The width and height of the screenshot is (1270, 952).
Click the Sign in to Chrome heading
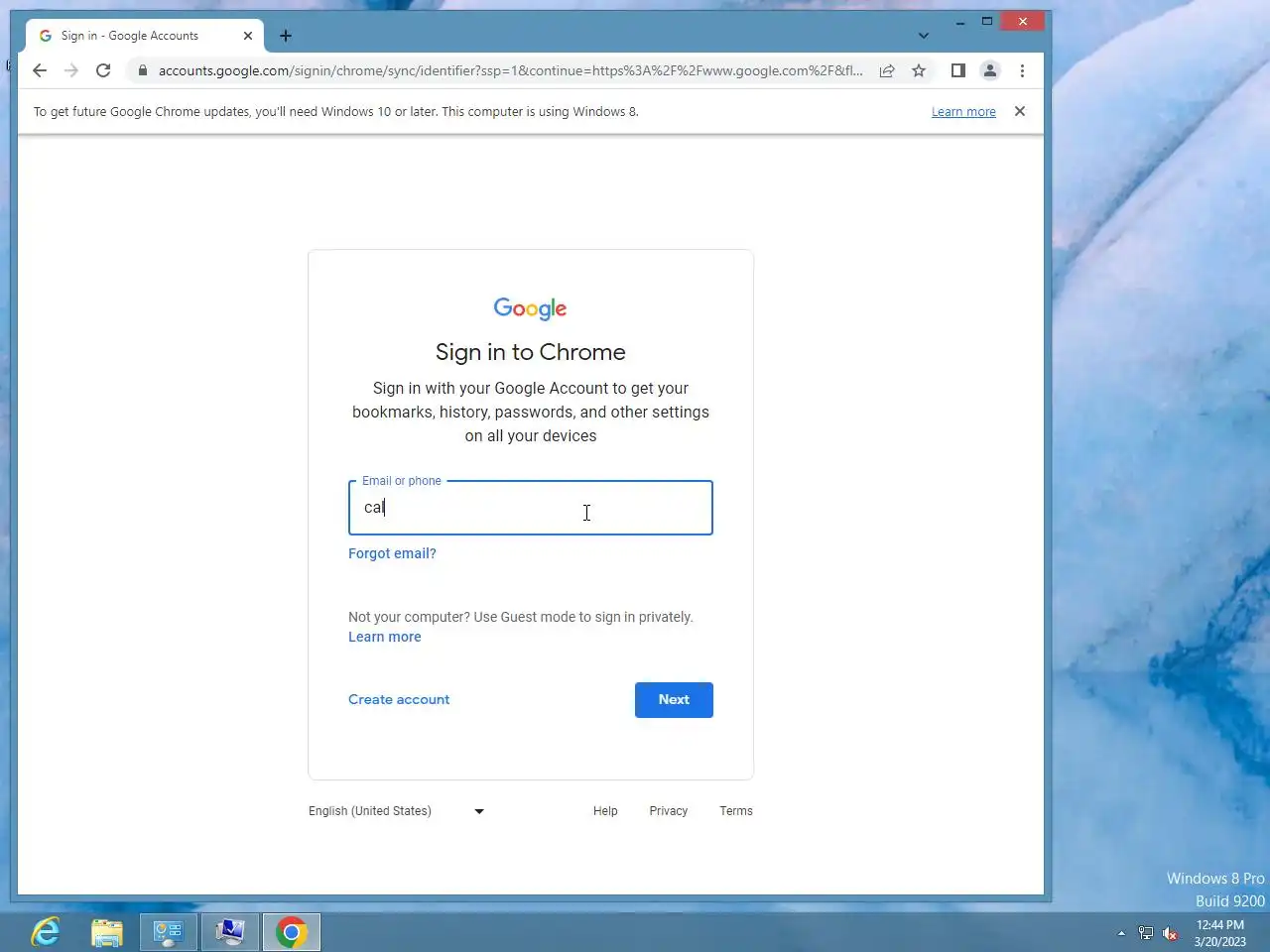[x=531, y=352]
